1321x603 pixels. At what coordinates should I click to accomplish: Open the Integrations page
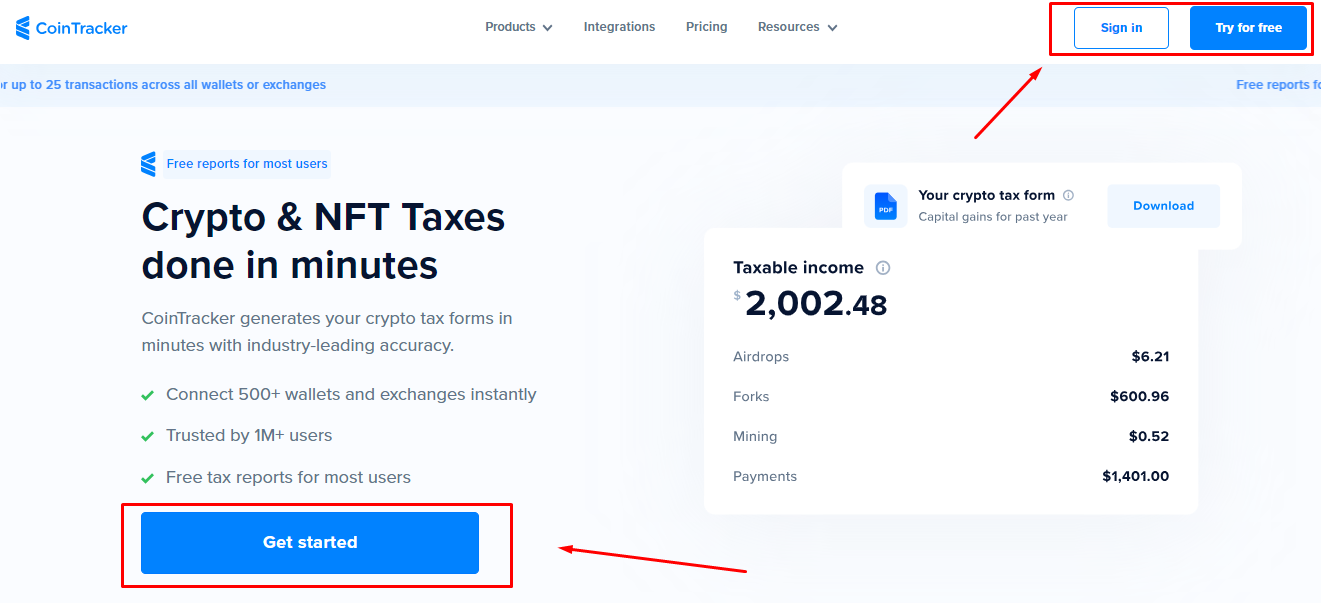click(x=619, y=27)
